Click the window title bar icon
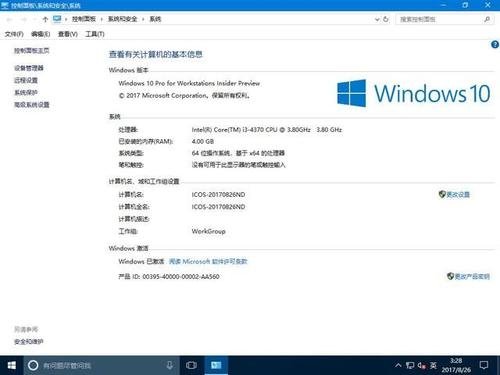500x375 pixels. [5, 5]
